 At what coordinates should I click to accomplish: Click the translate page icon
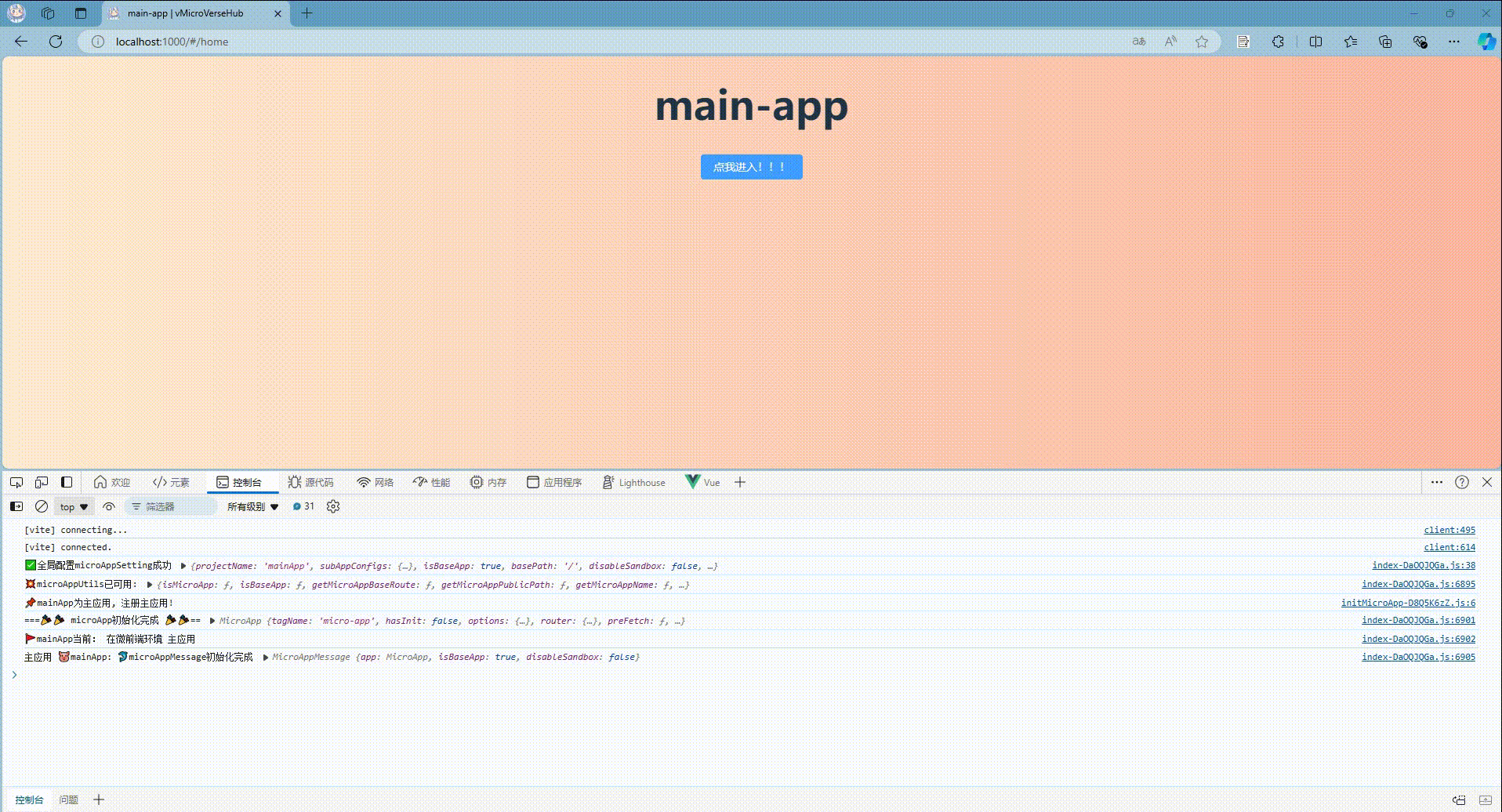pos(1139,42)
